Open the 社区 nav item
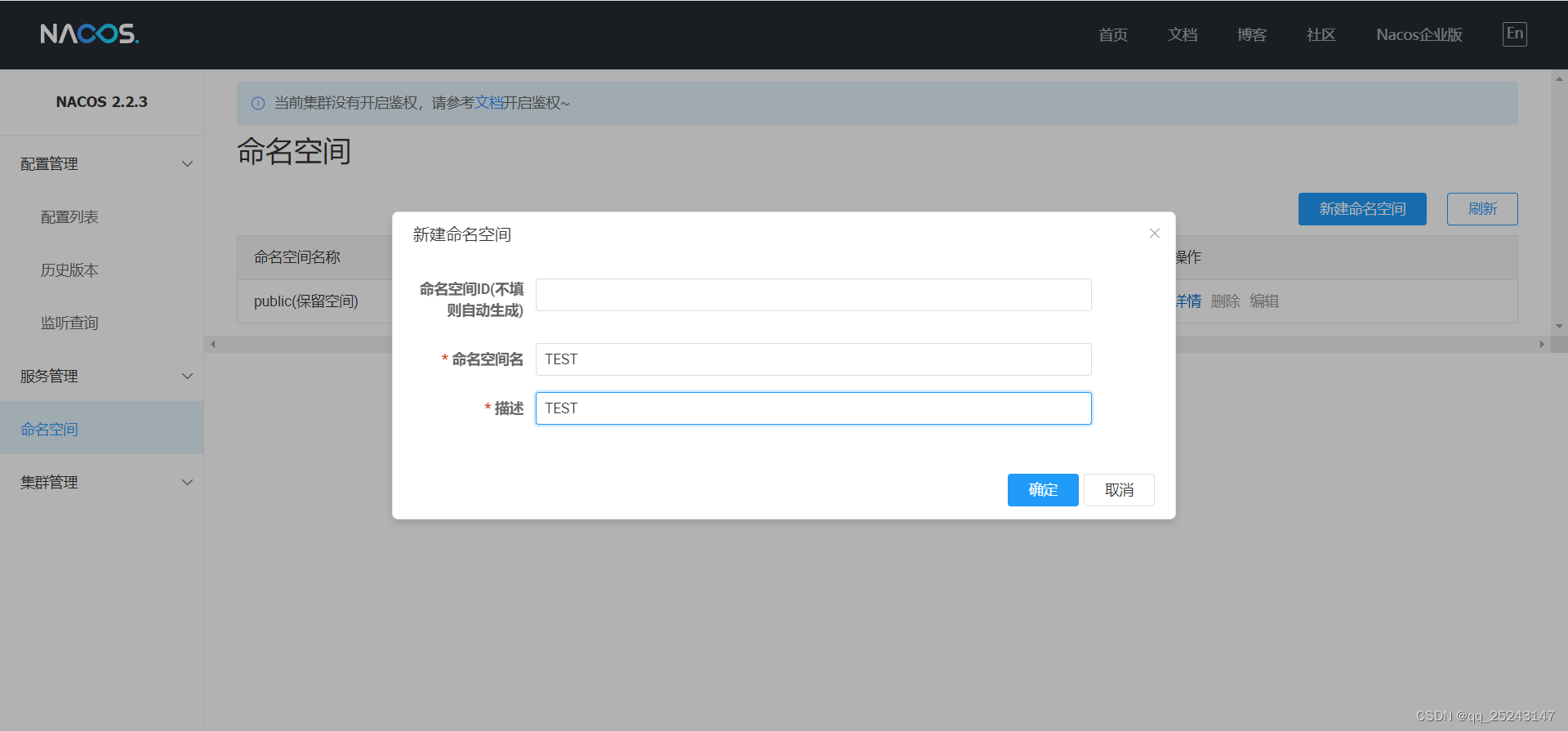The height and width of the screenshot is (731, 1568). pos(1321,34)
